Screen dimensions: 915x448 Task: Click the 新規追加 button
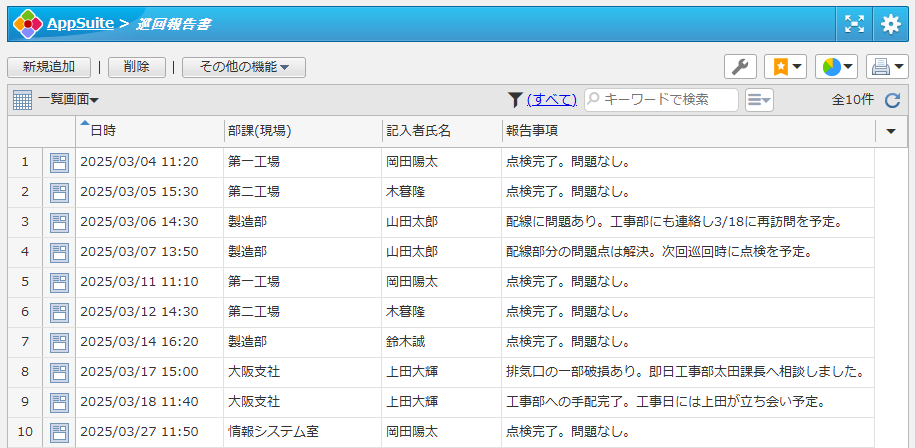(48, 67)
